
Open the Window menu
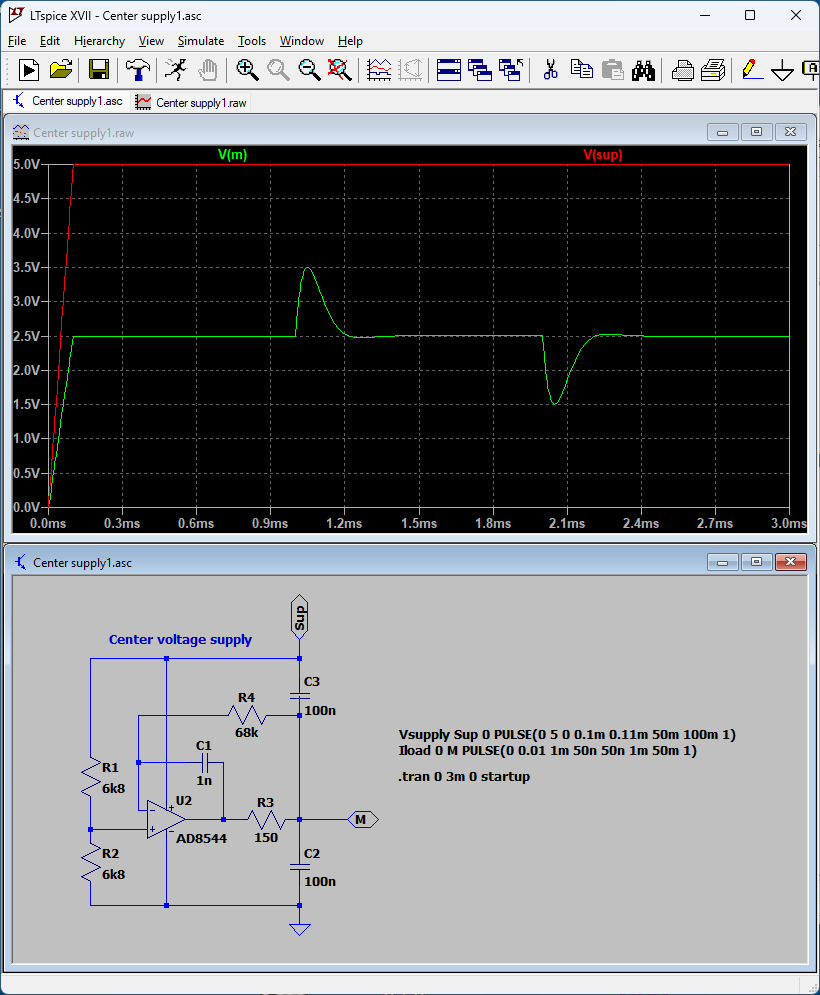click(302, 41)
